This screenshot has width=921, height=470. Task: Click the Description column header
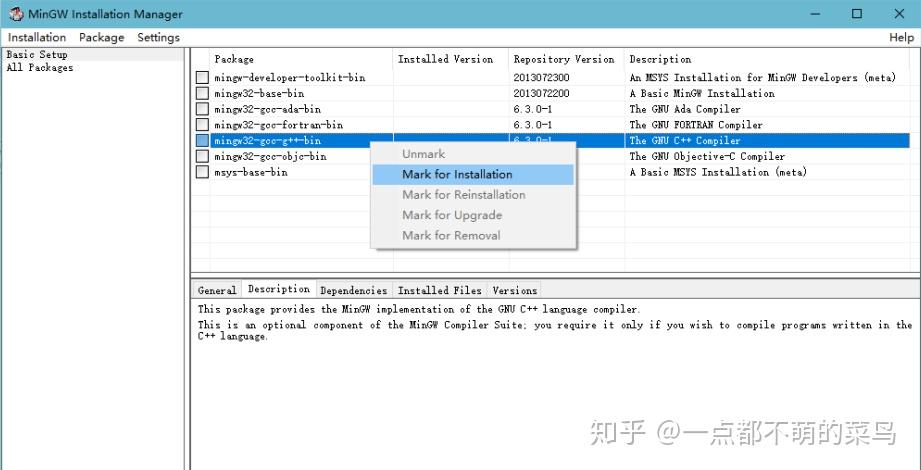(x=767, y=59)
